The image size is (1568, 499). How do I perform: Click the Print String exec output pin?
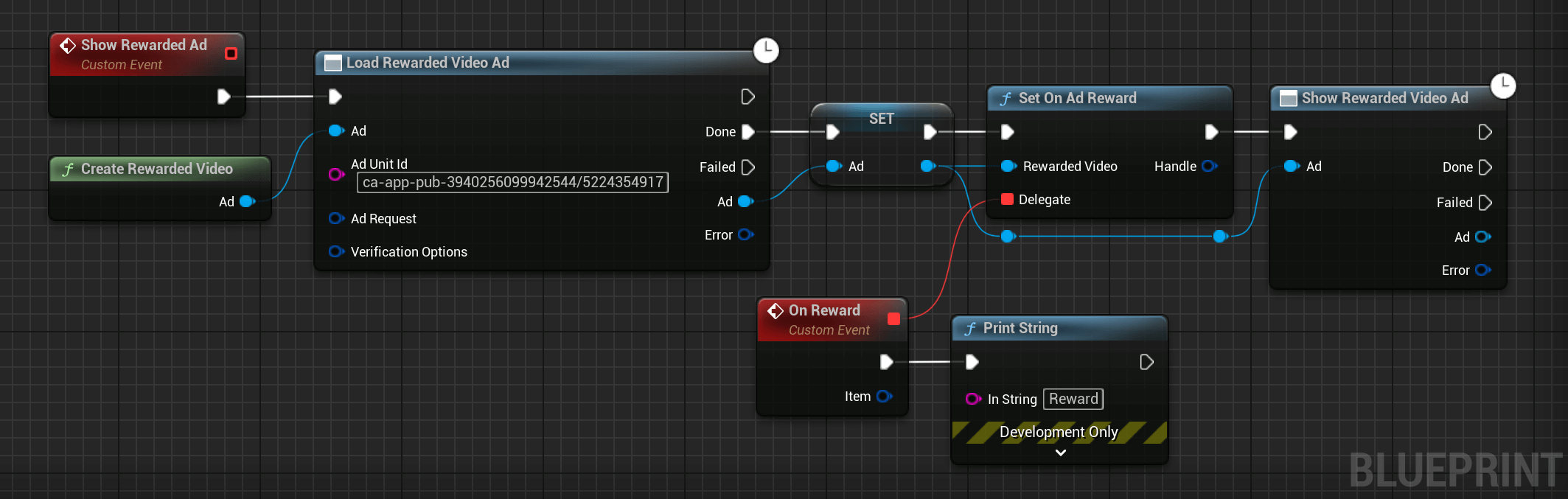click(1146, 362)
